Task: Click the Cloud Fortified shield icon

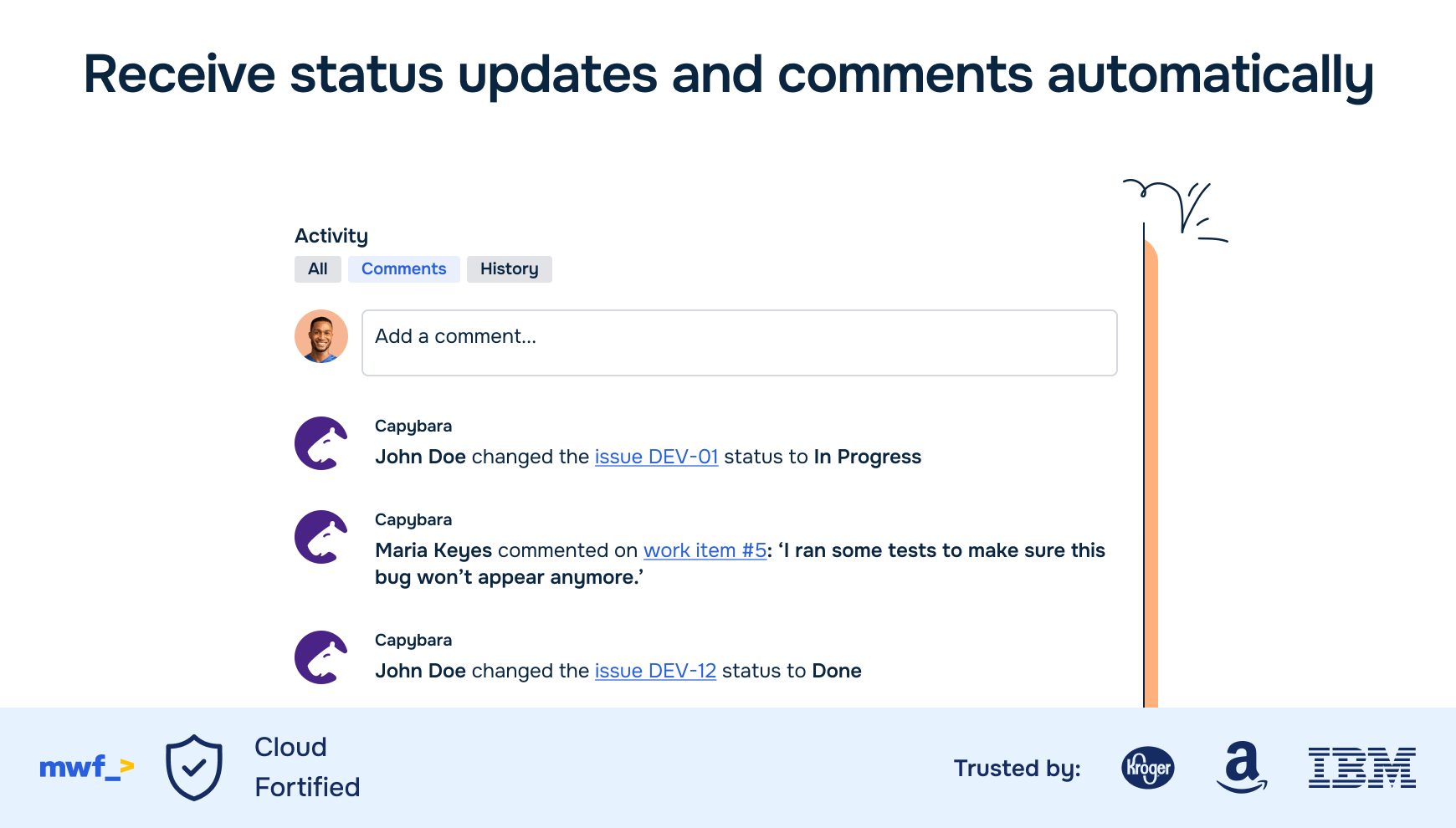Action: tap(194, 767)
